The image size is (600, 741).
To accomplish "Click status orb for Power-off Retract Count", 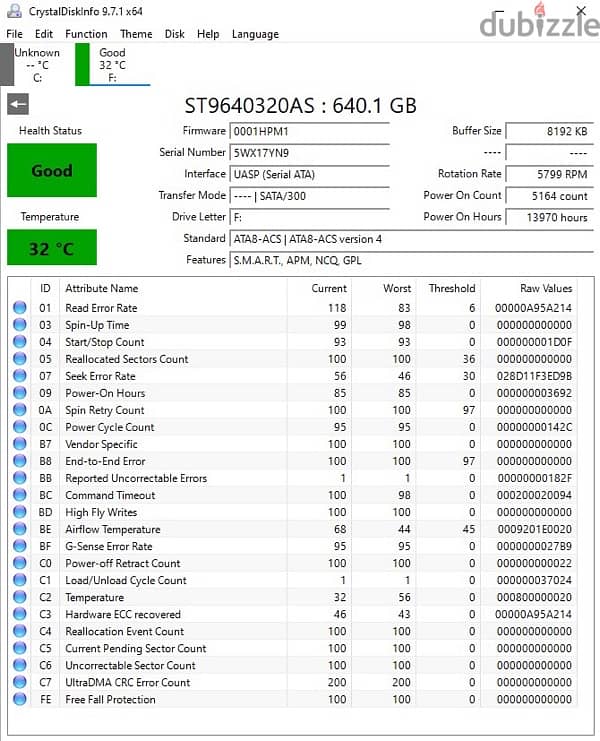I will 20,563.
